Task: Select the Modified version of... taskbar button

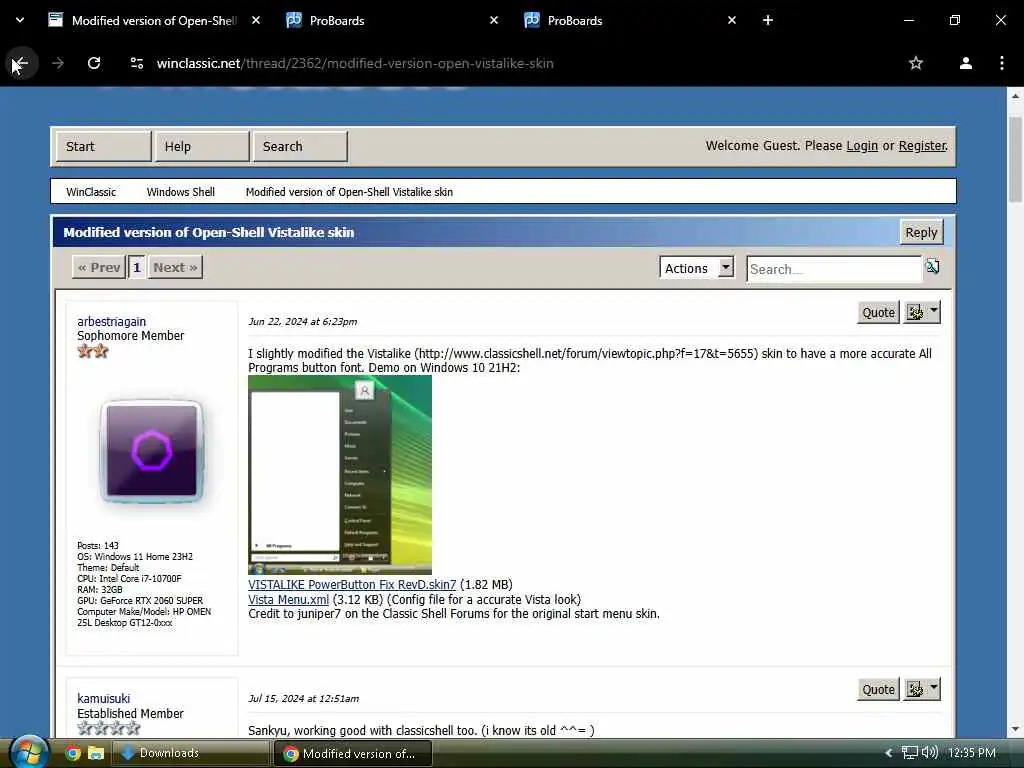Action: 353,754
